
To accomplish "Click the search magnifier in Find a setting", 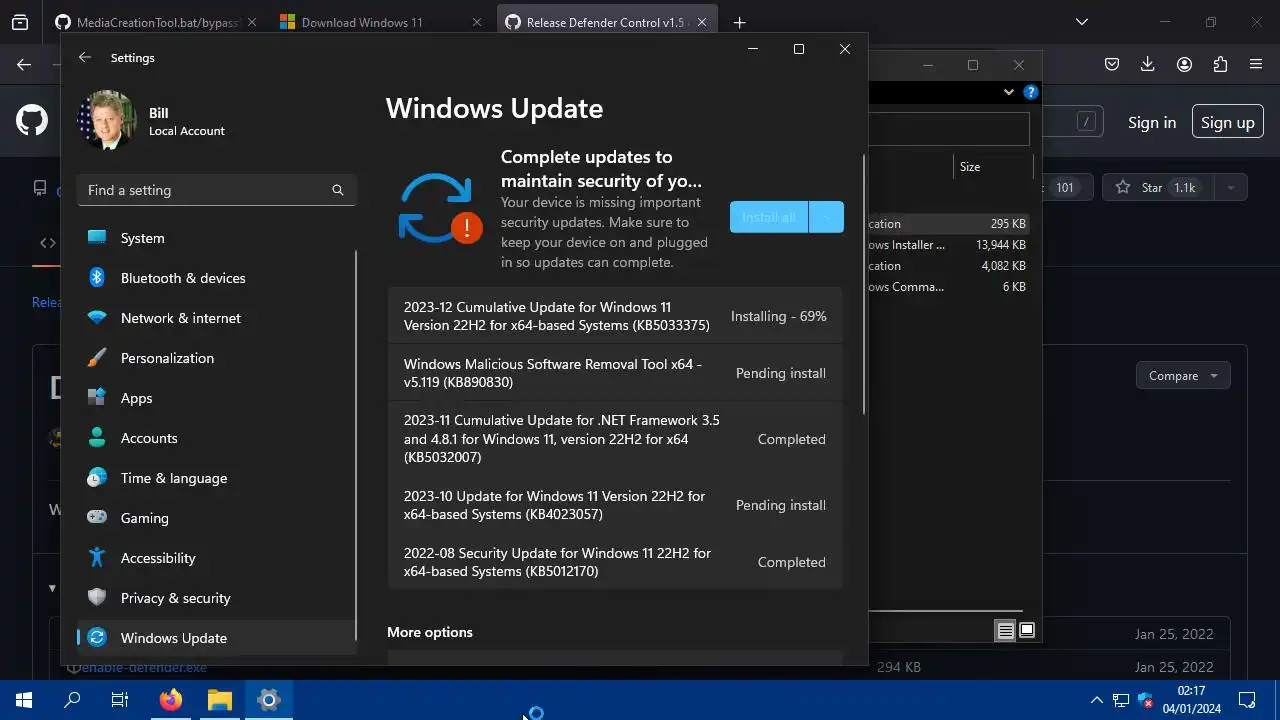I will (x=338, y=190).
